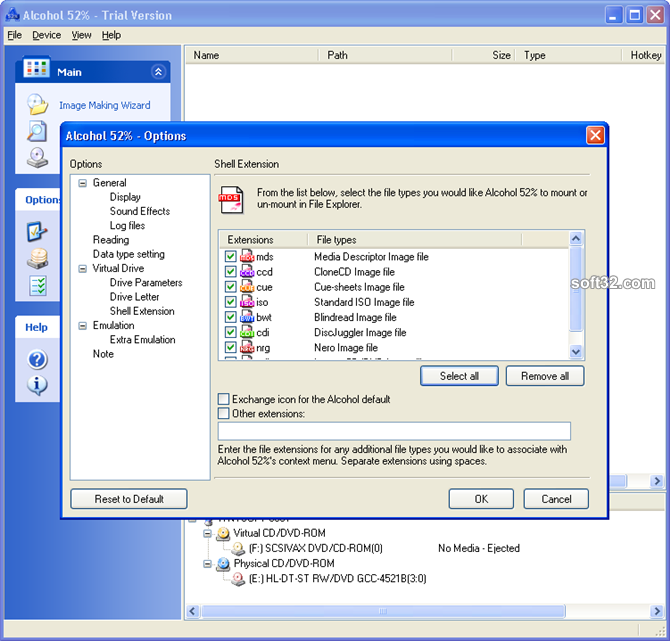Click the E: HL-DT-ST drive icon
Image resolution: width=670 pixels, height=641 pixels.
pyautogui.click(x=238, y=579)
